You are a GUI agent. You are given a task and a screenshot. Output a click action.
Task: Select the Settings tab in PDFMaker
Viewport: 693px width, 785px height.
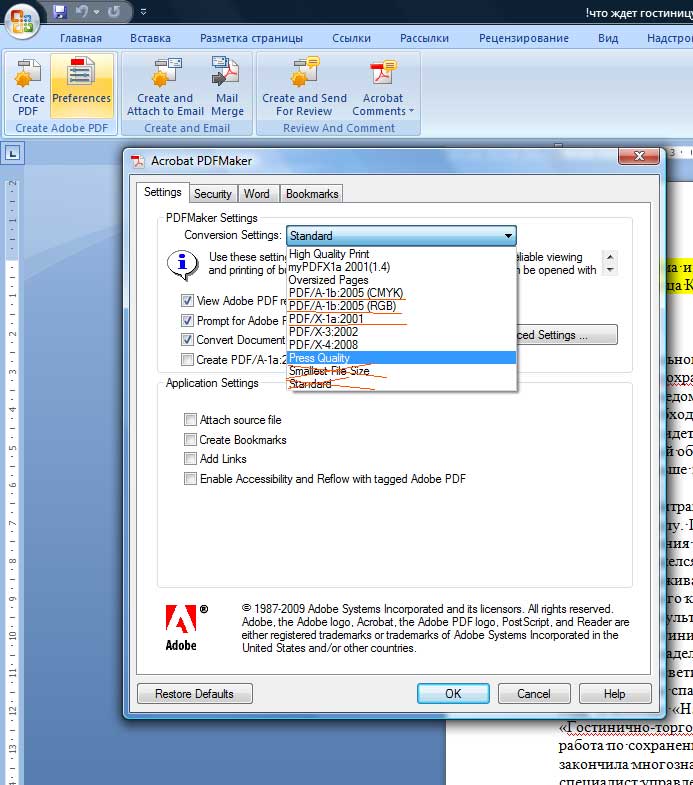click(163, 192)
